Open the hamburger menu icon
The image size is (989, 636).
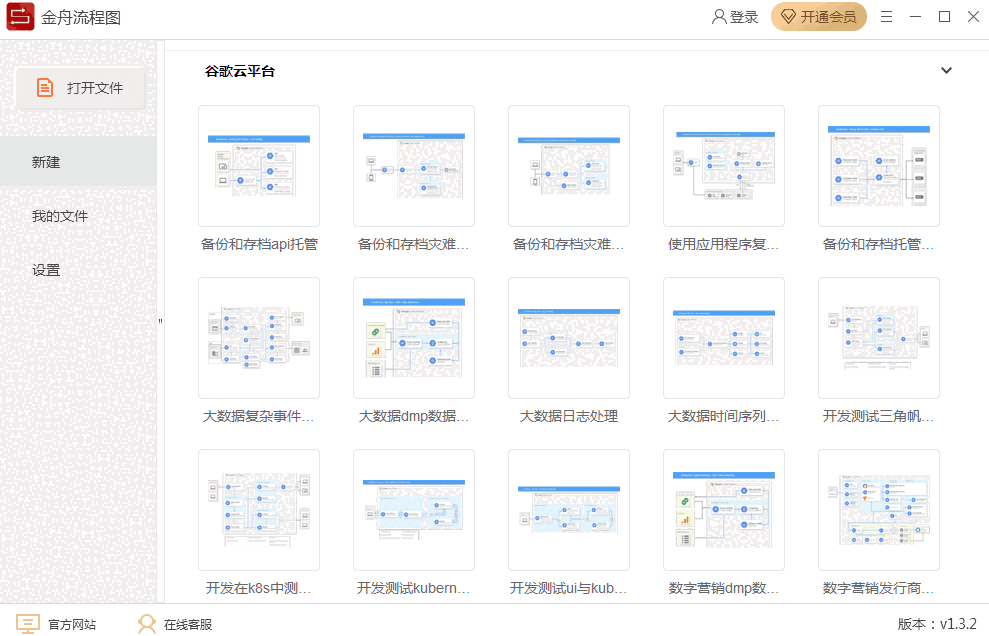[886, 17]
